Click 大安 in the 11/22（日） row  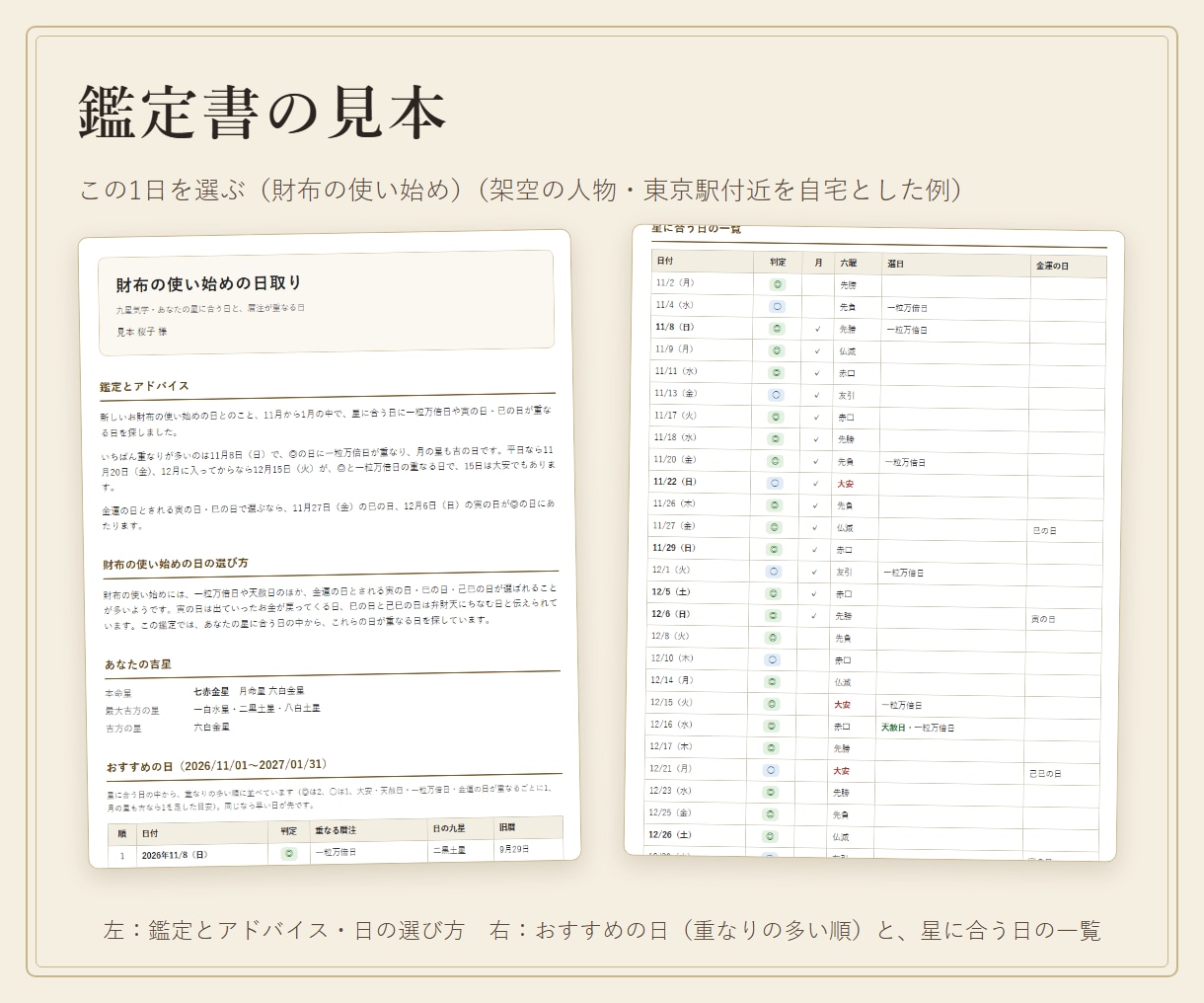pyautogui.click(x=846, y=485)
